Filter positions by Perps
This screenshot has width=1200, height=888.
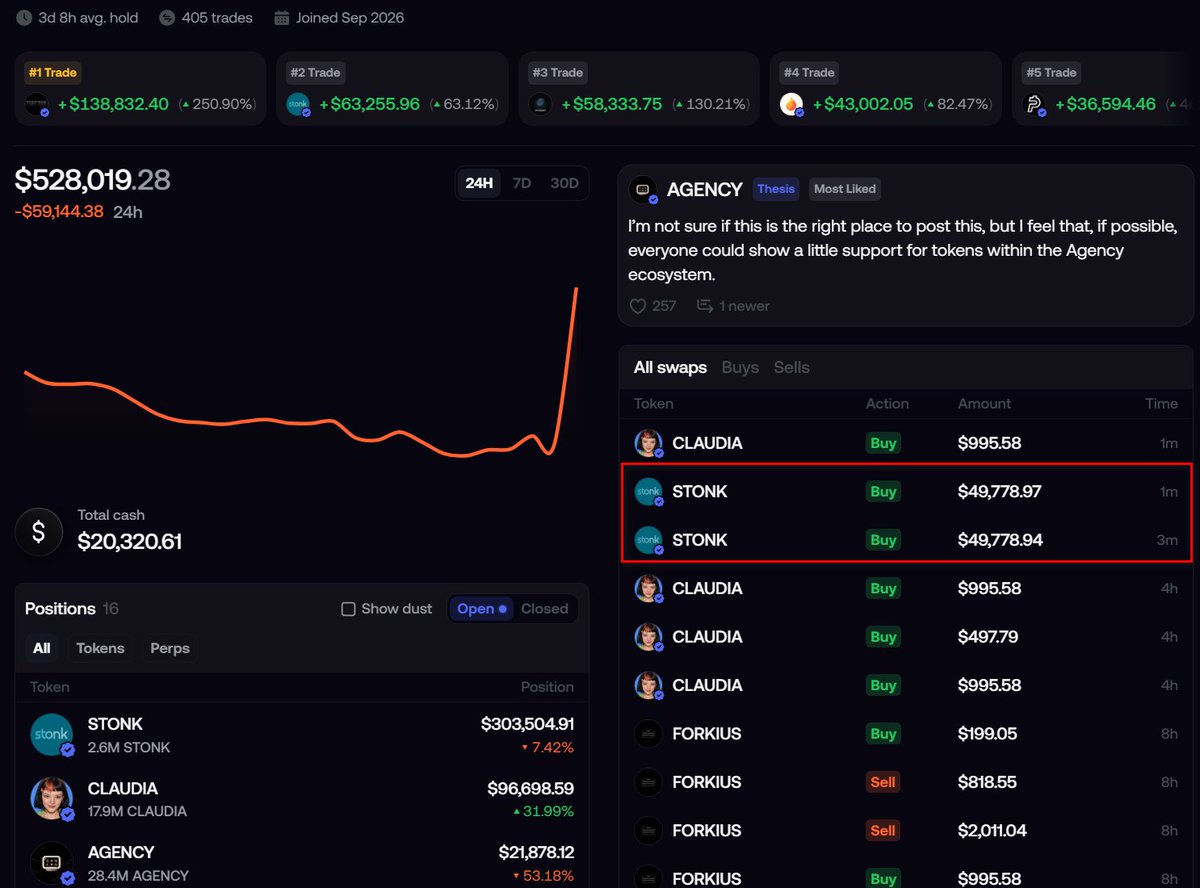(x=170, y=649)
